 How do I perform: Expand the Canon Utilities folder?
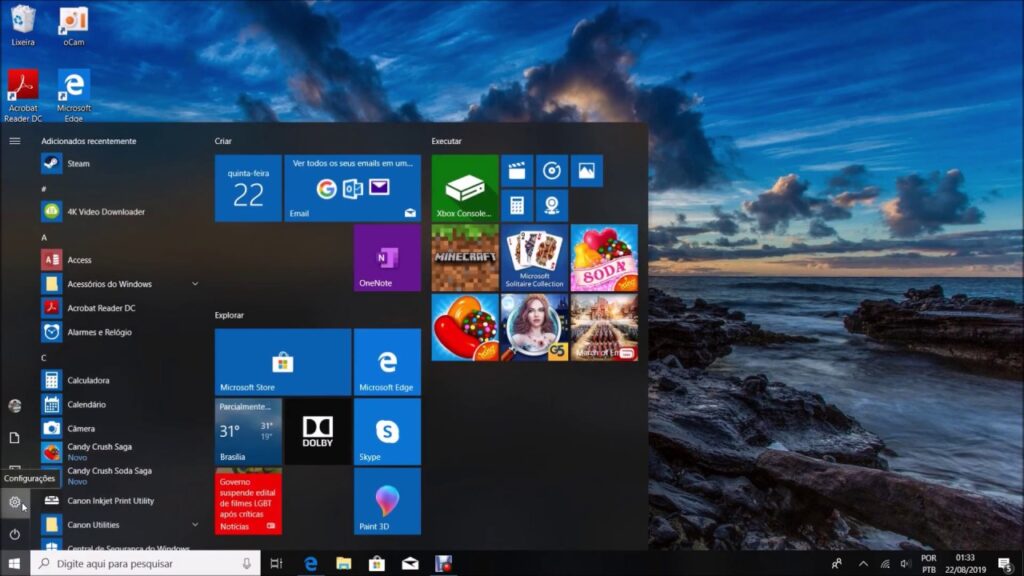pos(195,524)
